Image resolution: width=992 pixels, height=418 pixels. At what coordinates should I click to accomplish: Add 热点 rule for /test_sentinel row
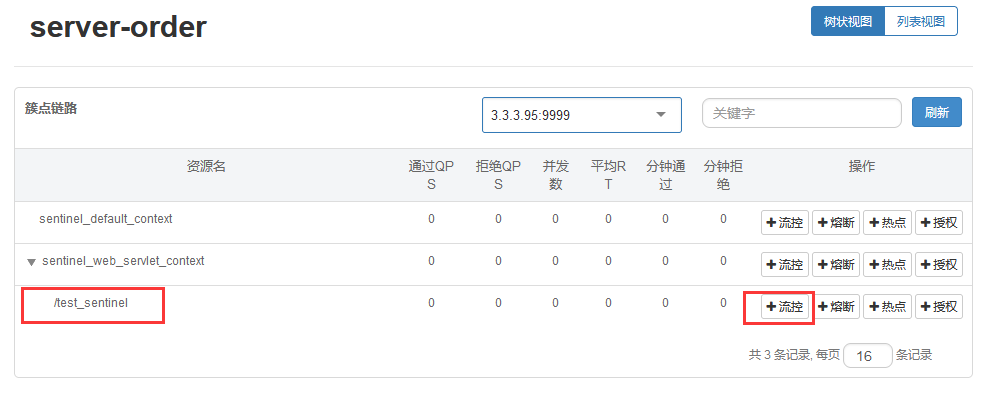pyautogui.click(x=887, y=307)
